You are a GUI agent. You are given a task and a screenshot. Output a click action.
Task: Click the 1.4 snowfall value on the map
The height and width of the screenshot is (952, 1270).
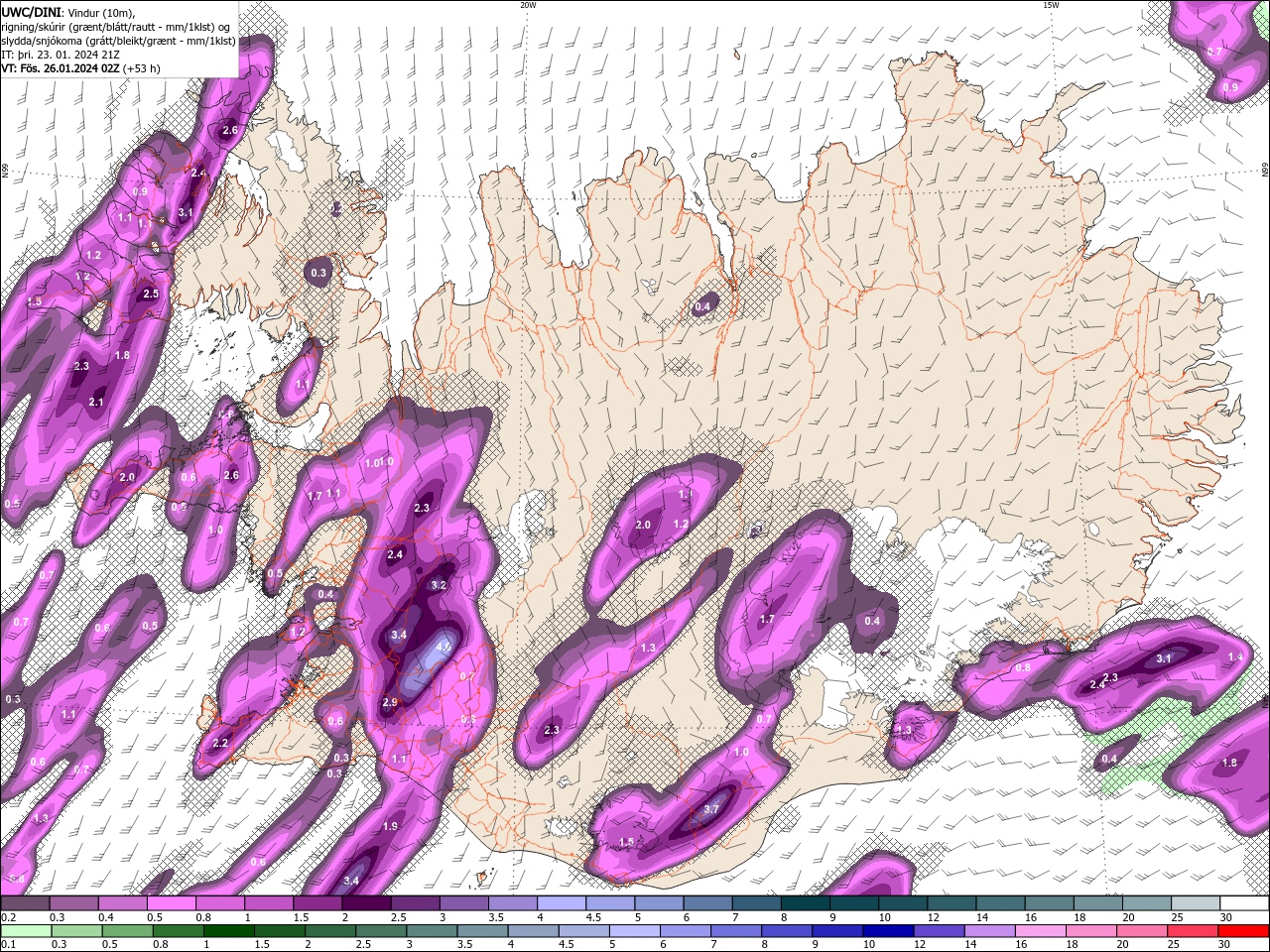click(1236, 657)
